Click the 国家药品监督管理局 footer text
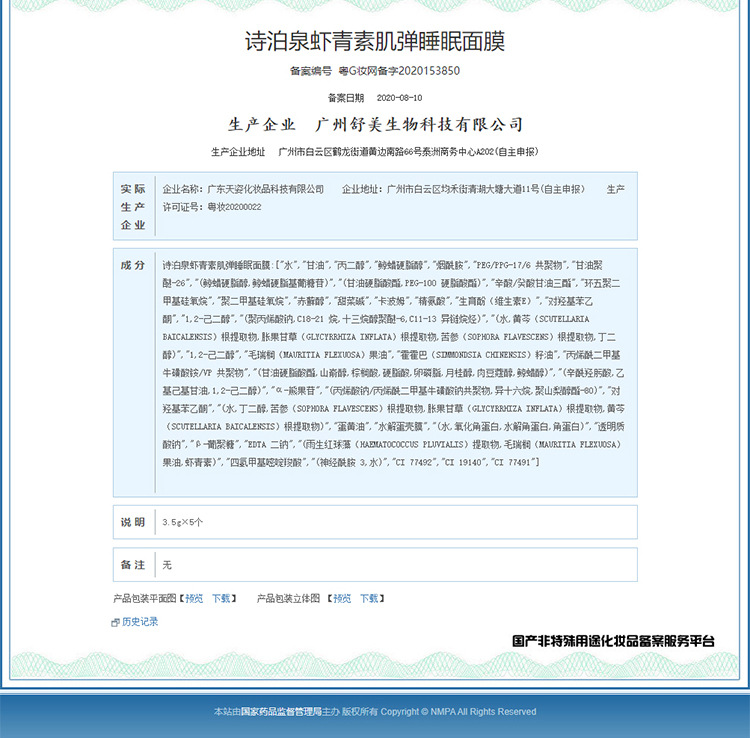Viewport: 750px width, 738px height. coord(281,712)
